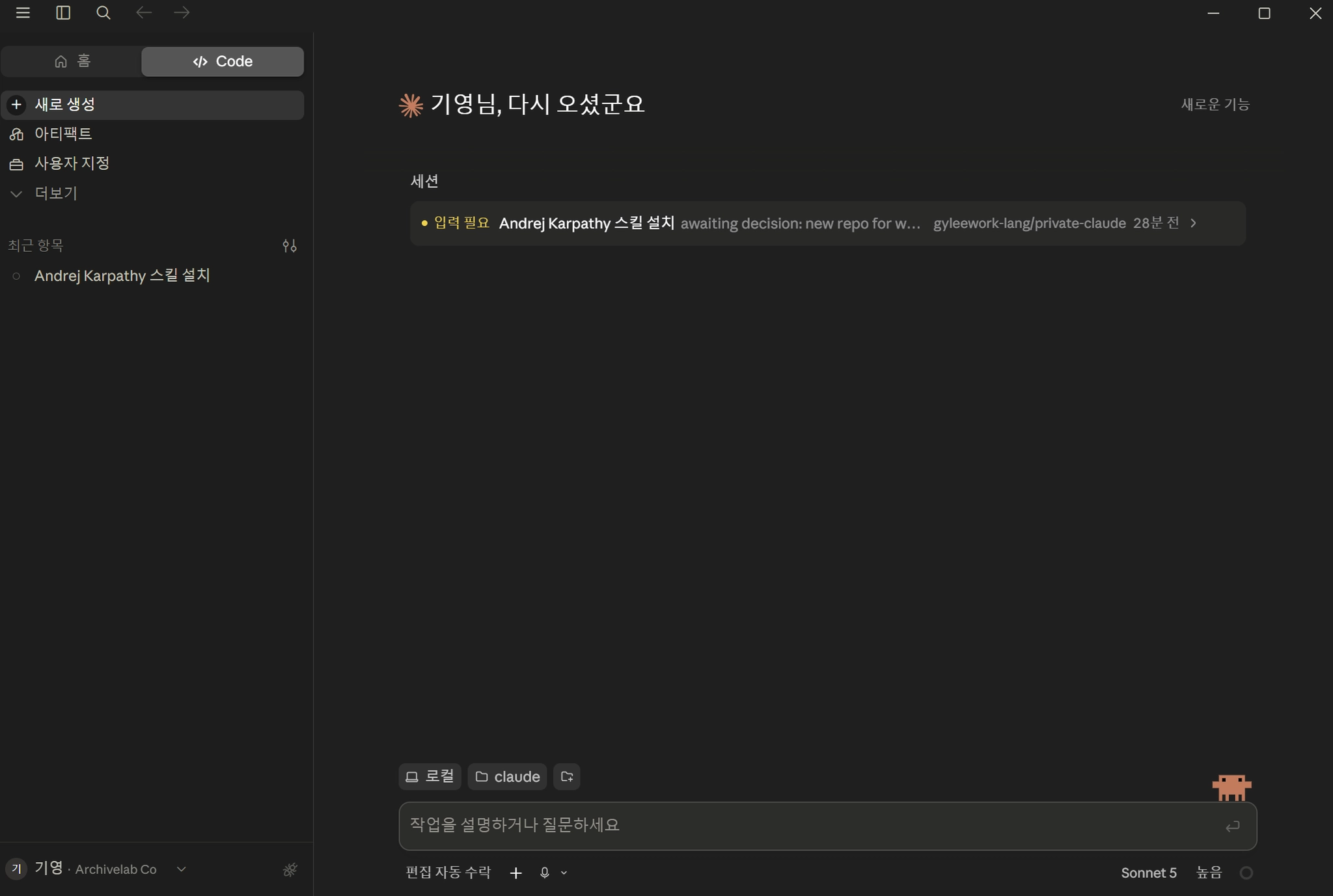Click the 새로운 기능 link
1333x896 pixels.
[1215, 104]
